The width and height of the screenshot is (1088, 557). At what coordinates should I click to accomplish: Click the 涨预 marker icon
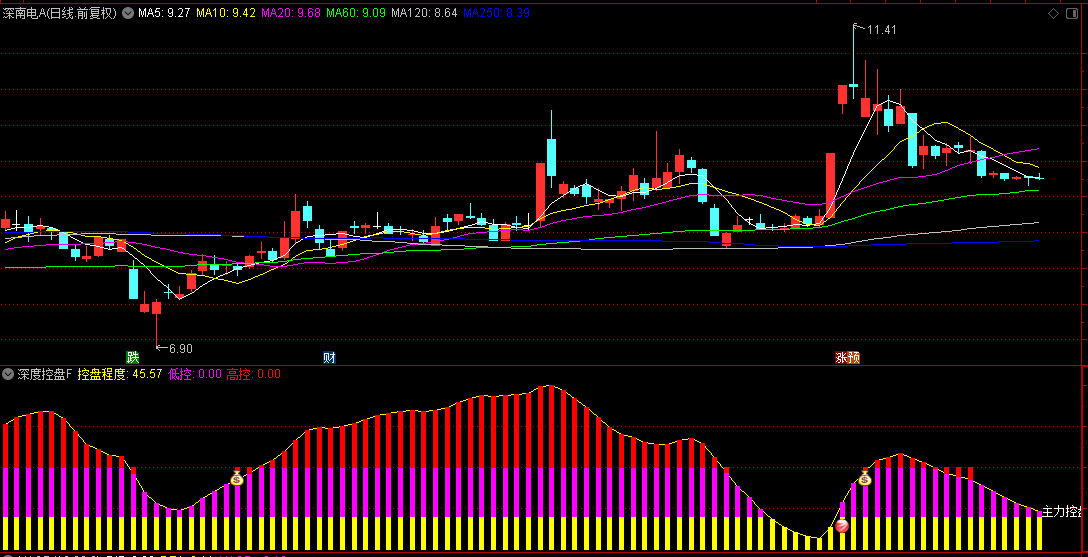847,357
